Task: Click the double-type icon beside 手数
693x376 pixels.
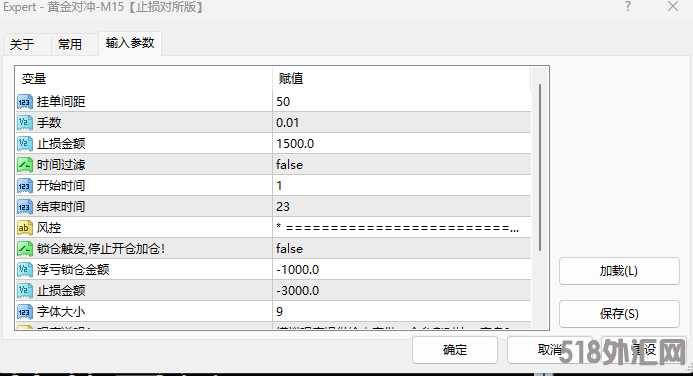Action: (25, 123)
